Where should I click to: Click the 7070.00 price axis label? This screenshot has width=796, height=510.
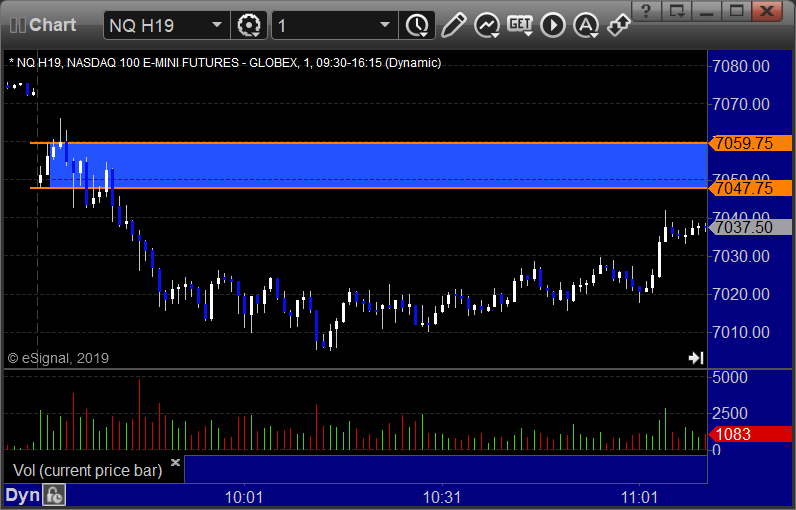click(x=741, y=105)
